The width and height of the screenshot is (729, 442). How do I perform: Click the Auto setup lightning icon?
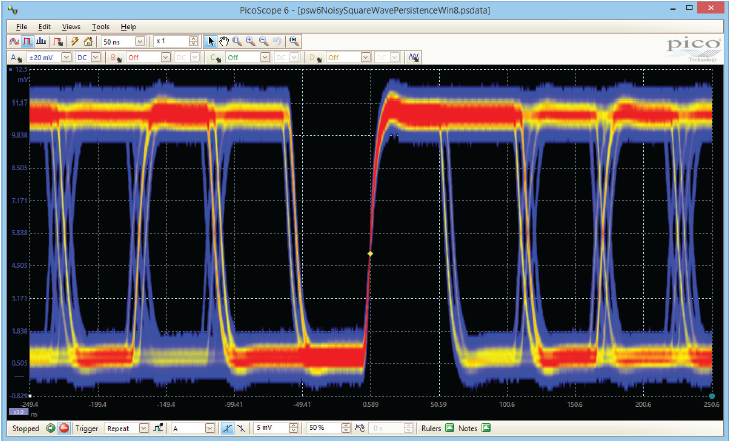click(74, 42)
